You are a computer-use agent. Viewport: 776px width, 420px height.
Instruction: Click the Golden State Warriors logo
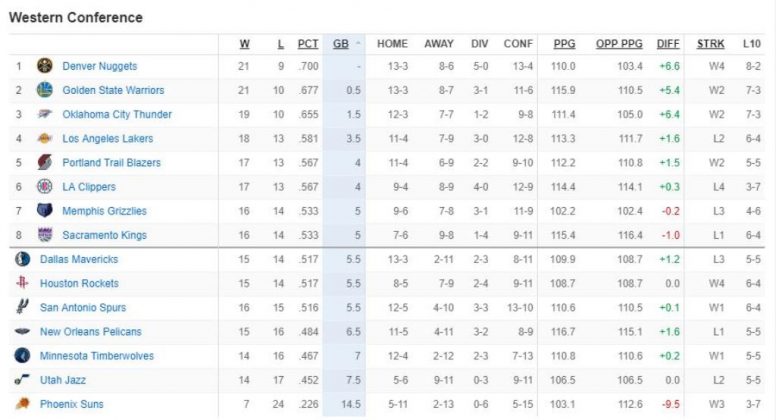point(44,90)
